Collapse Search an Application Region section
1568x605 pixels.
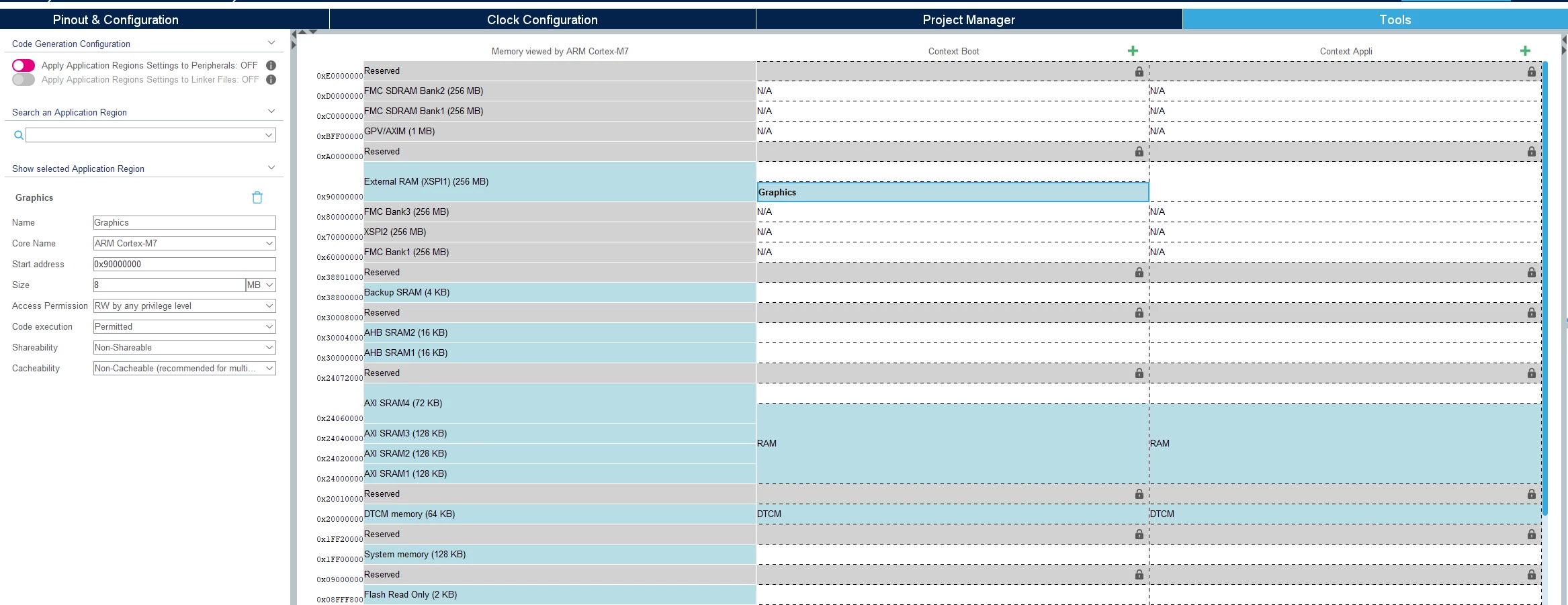(271, 111)
